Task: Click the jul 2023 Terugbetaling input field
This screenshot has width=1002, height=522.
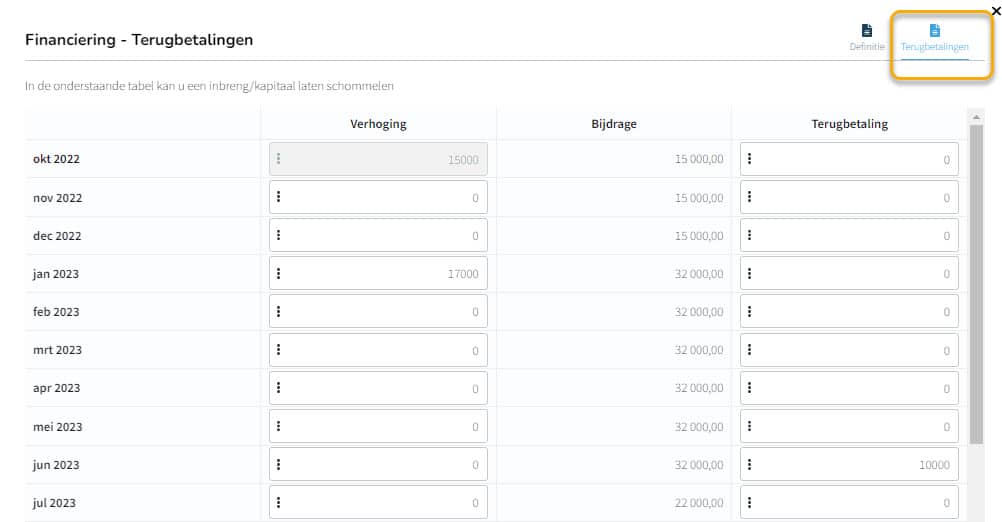Action: pyautogui.click(x=849, y=503)
